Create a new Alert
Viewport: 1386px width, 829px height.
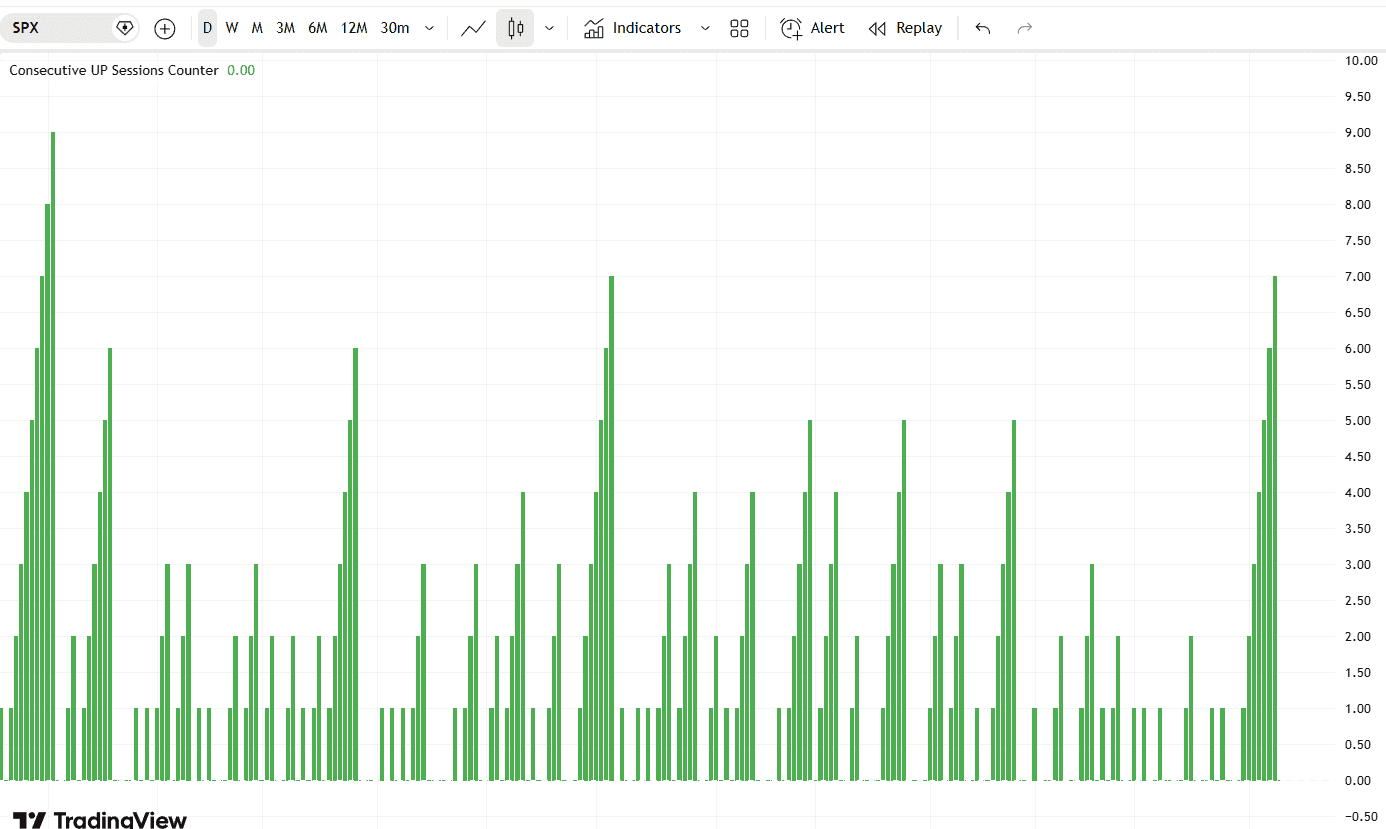(812, 28)
